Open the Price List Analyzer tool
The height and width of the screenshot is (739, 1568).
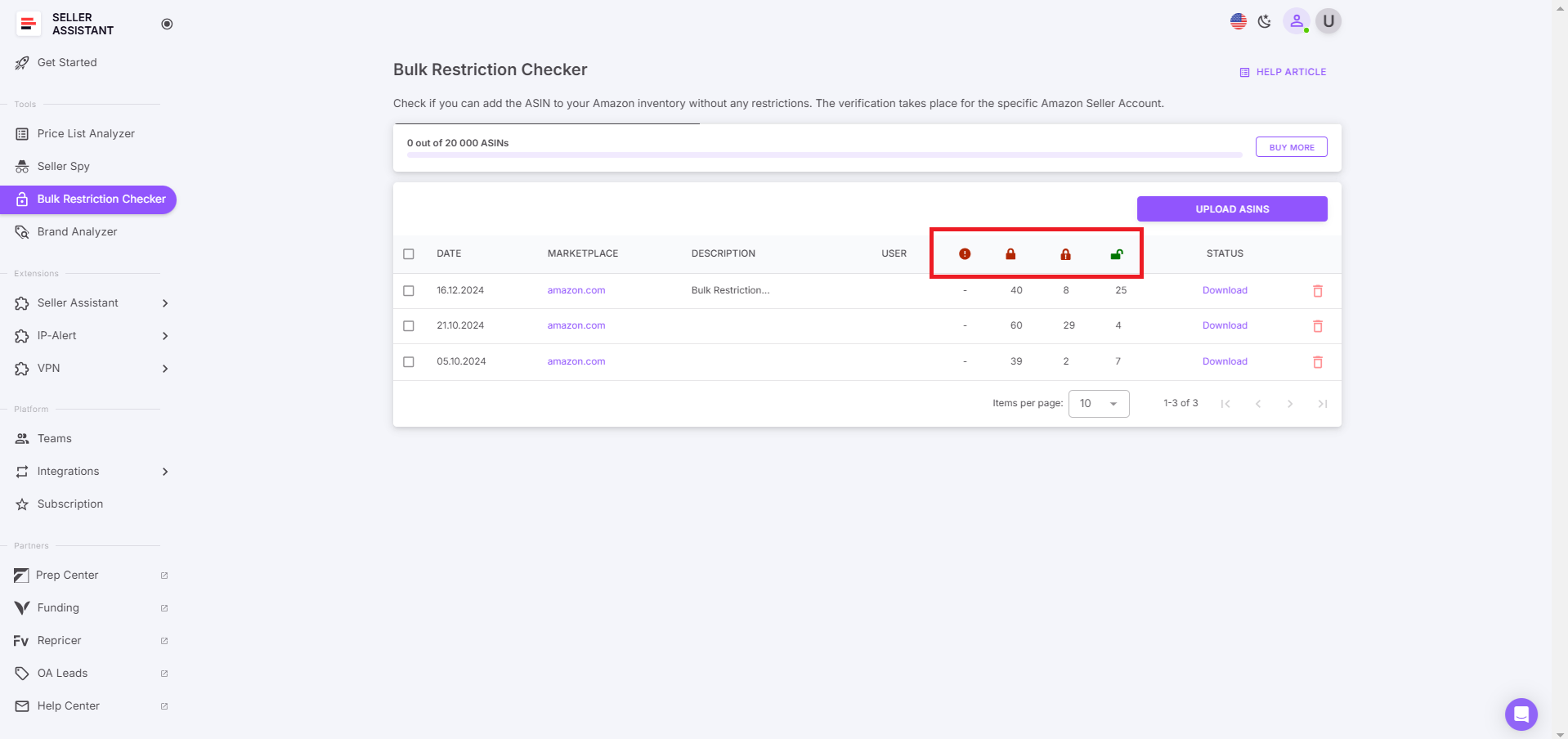pyautogui.click(x=85, y=133)
